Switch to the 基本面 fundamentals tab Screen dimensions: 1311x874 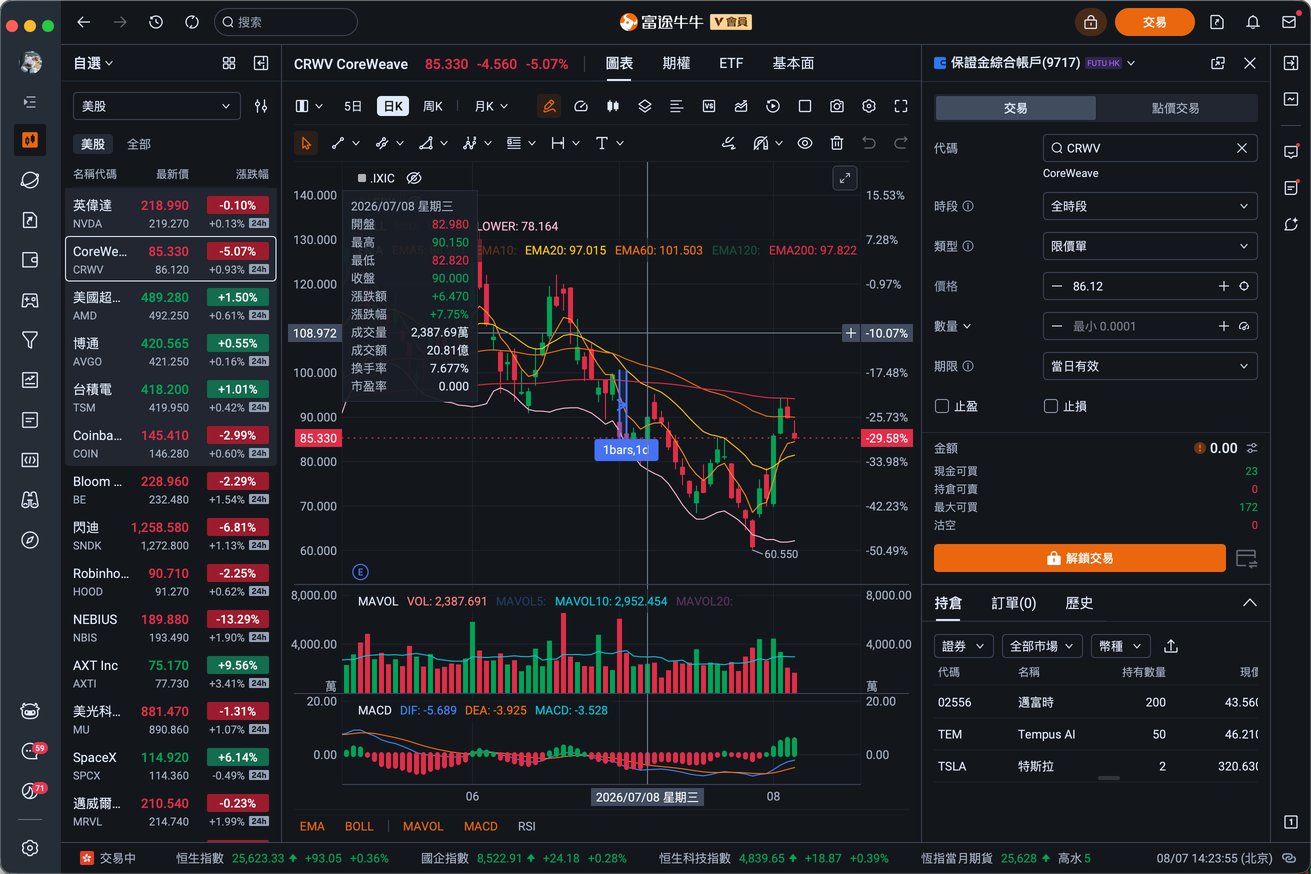(793, 63)
